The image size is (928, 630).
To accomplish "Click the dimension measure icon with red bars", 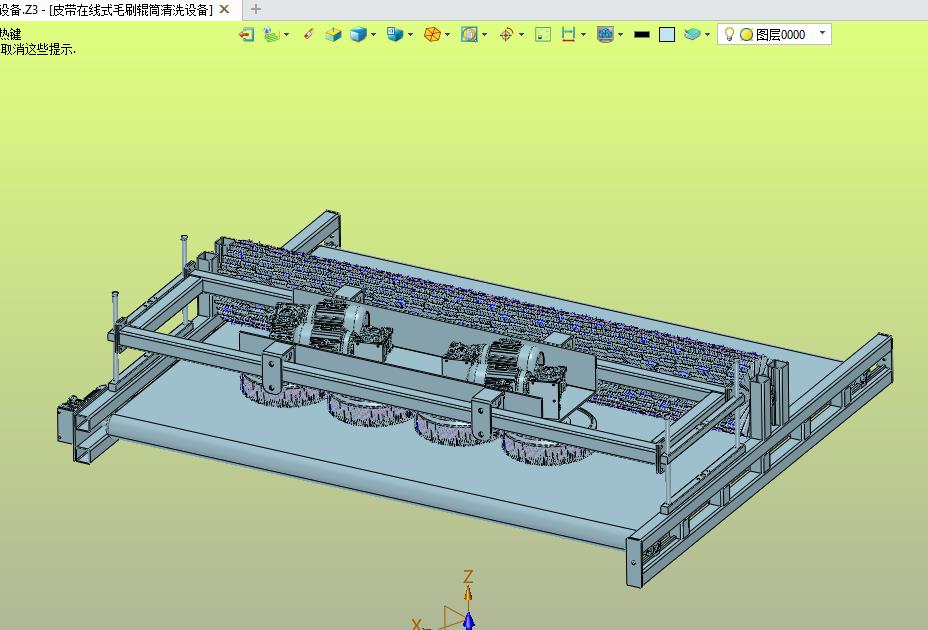I will [568, 35].
